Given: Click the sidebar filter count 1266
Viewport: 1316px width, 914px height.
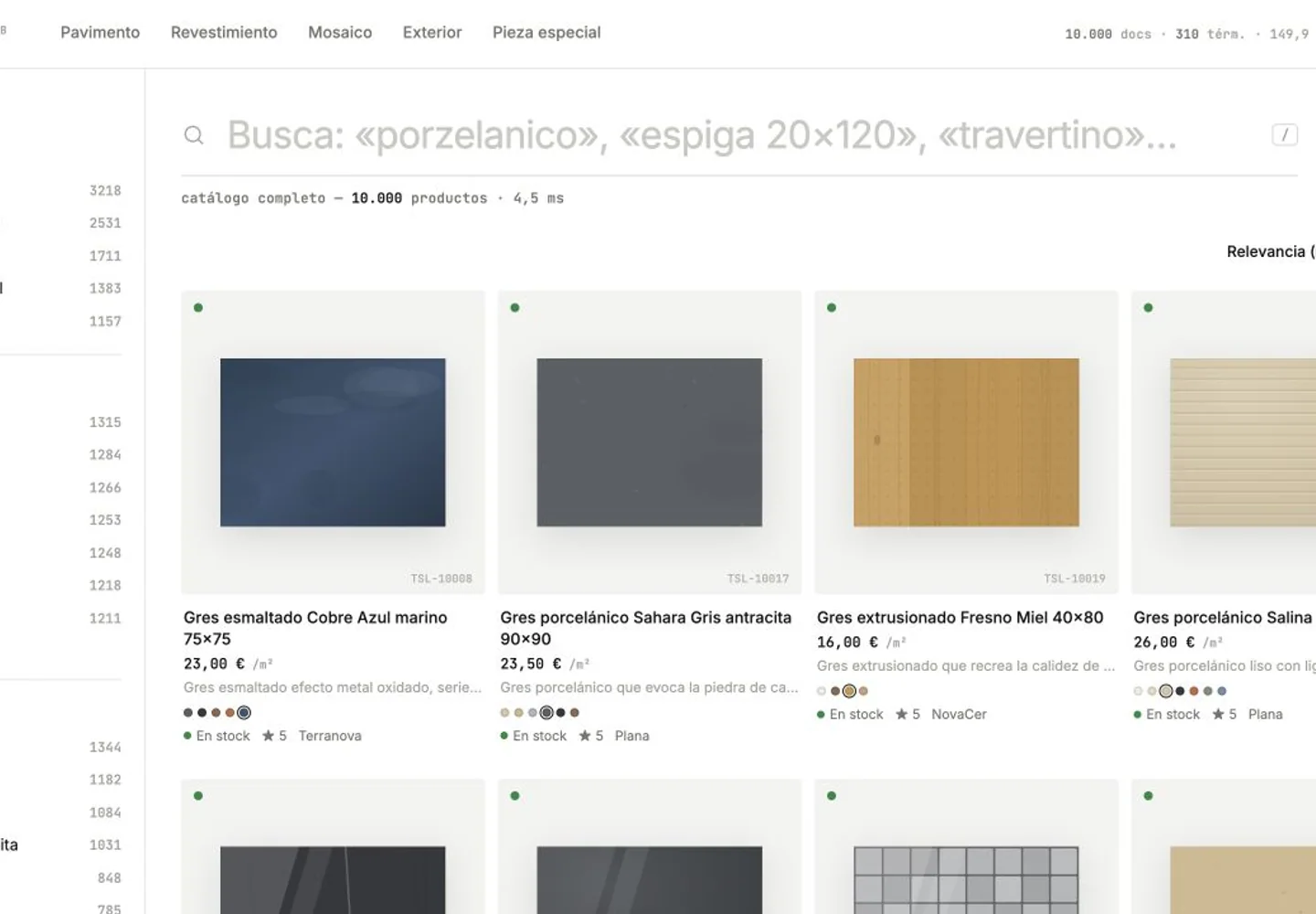Looking at the screenshot, I should [x=105, y=488].
